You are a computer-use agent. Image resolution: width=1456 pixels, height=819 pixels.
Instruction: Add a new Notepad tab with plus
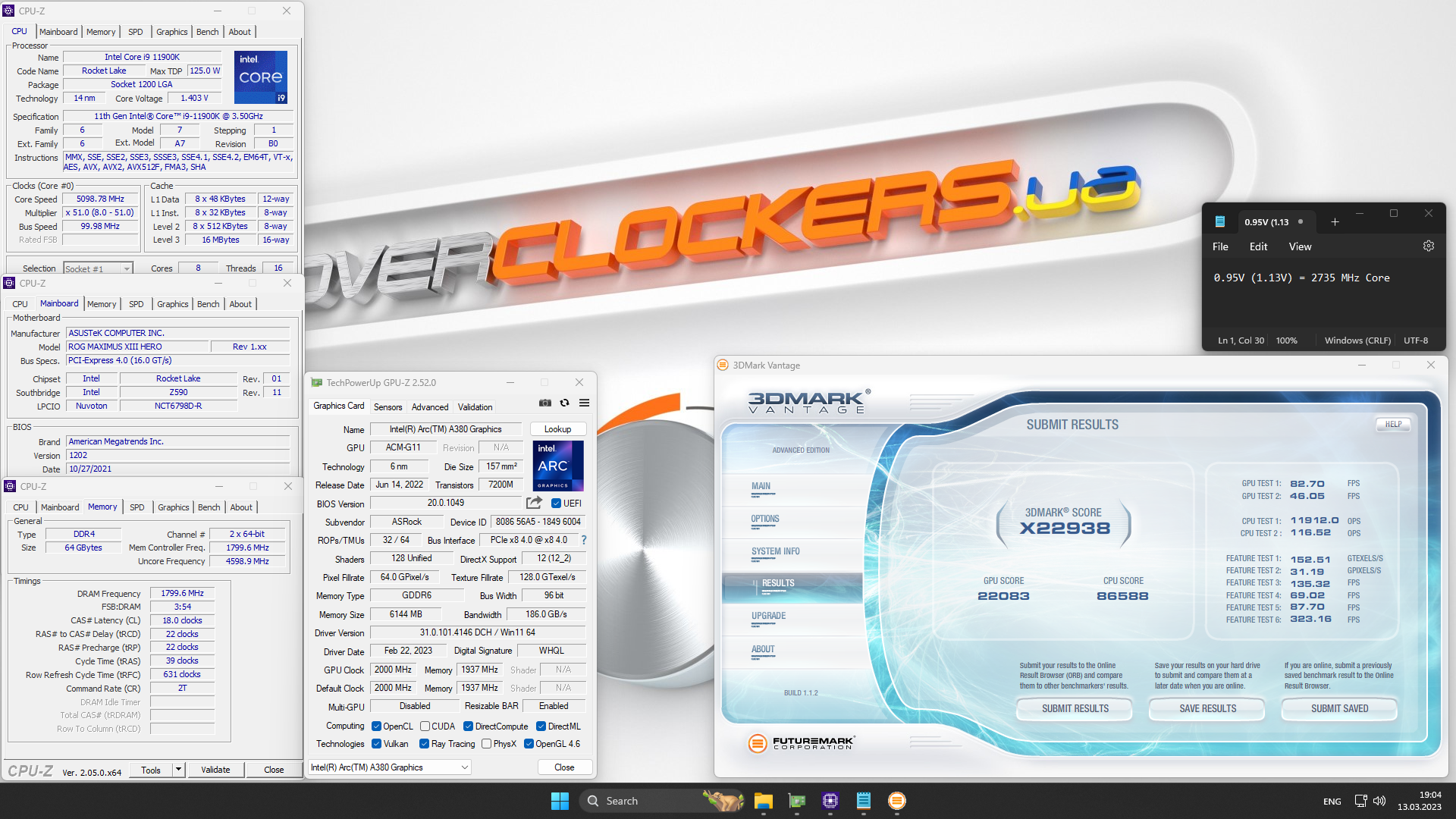click(1335, 222)
